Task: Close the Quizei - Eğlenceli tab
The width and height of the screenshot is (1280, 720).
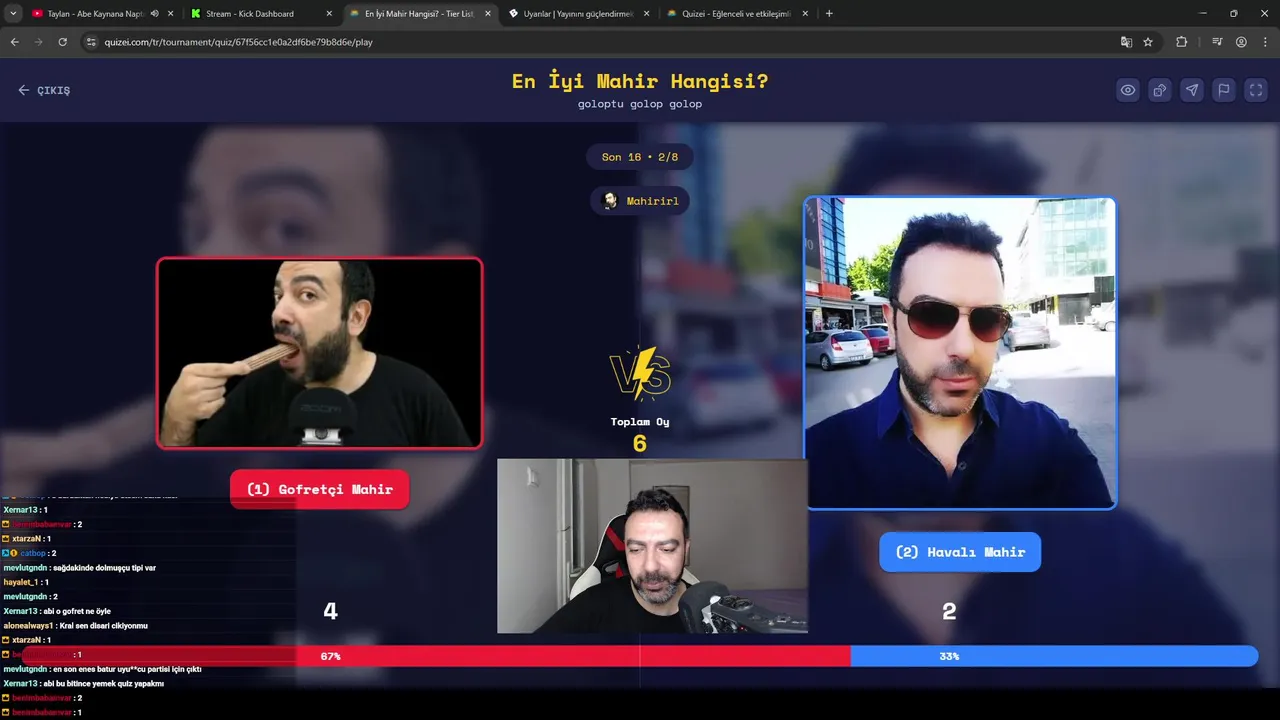Action: (805, 14)
